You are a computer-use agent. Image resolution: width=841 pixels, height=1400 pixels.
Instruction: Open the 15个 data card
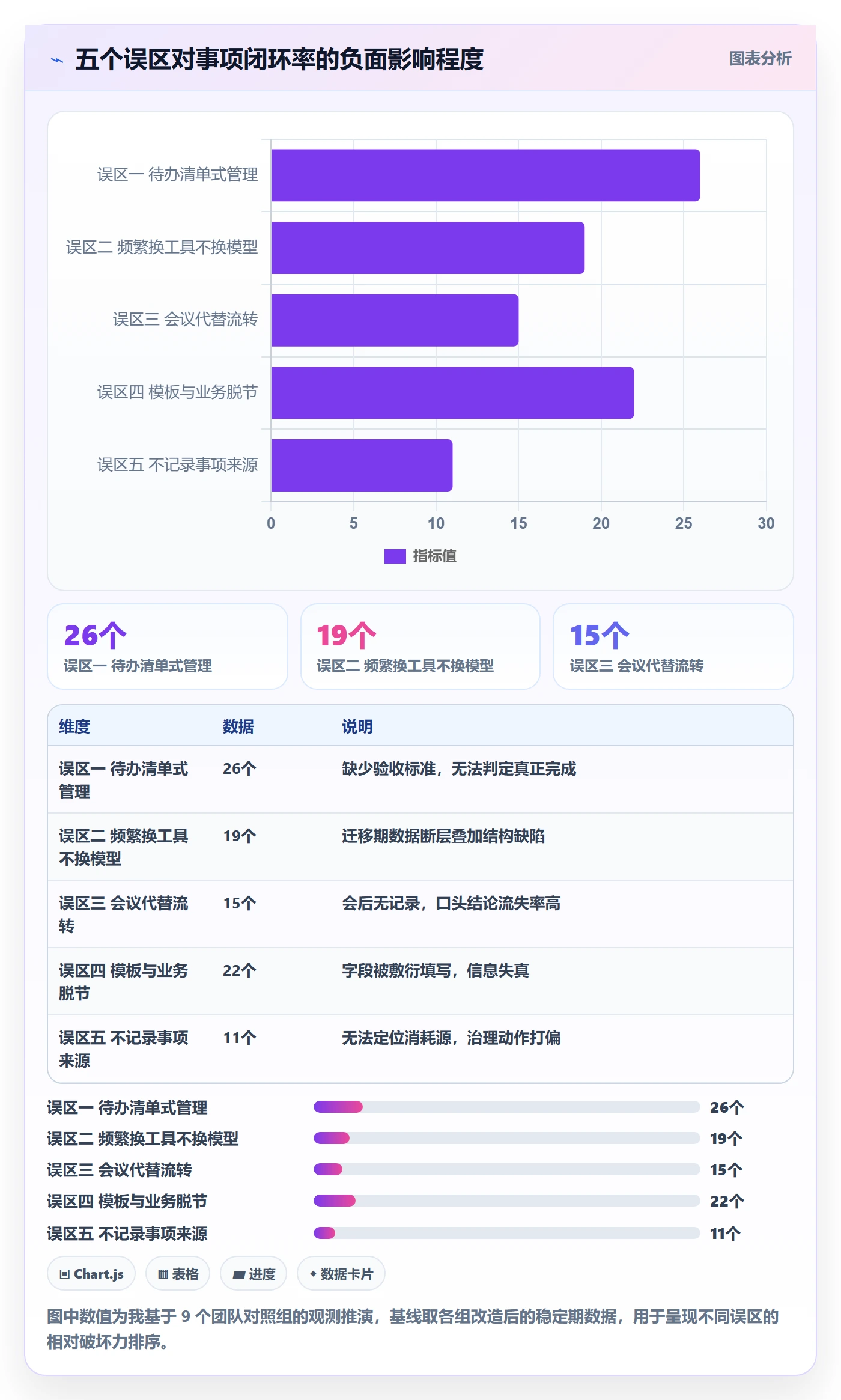click(673, 647)
